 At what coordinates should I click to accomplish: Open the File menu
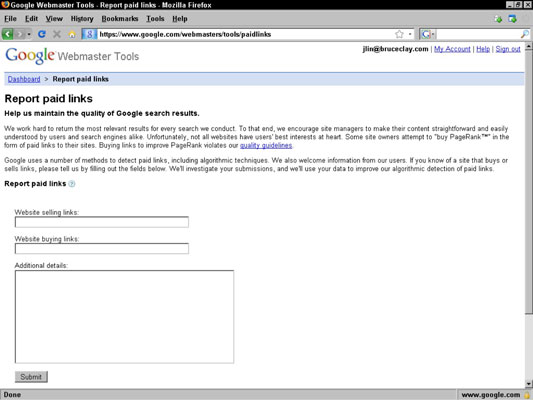(11, 19)
